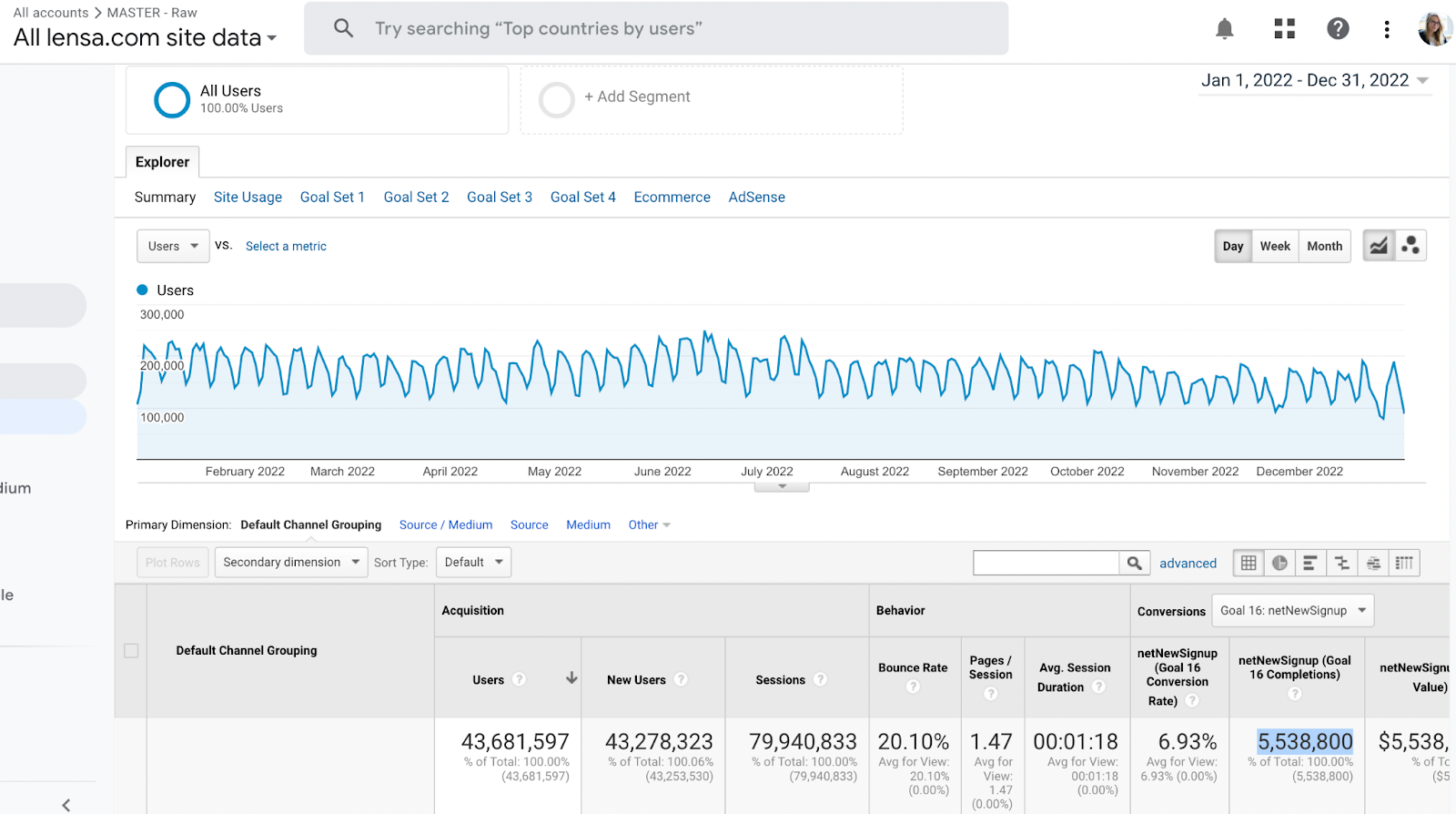The image size is (1456, 814).
Task: Switch to motion chart view
Action: tap(1410, 246)
